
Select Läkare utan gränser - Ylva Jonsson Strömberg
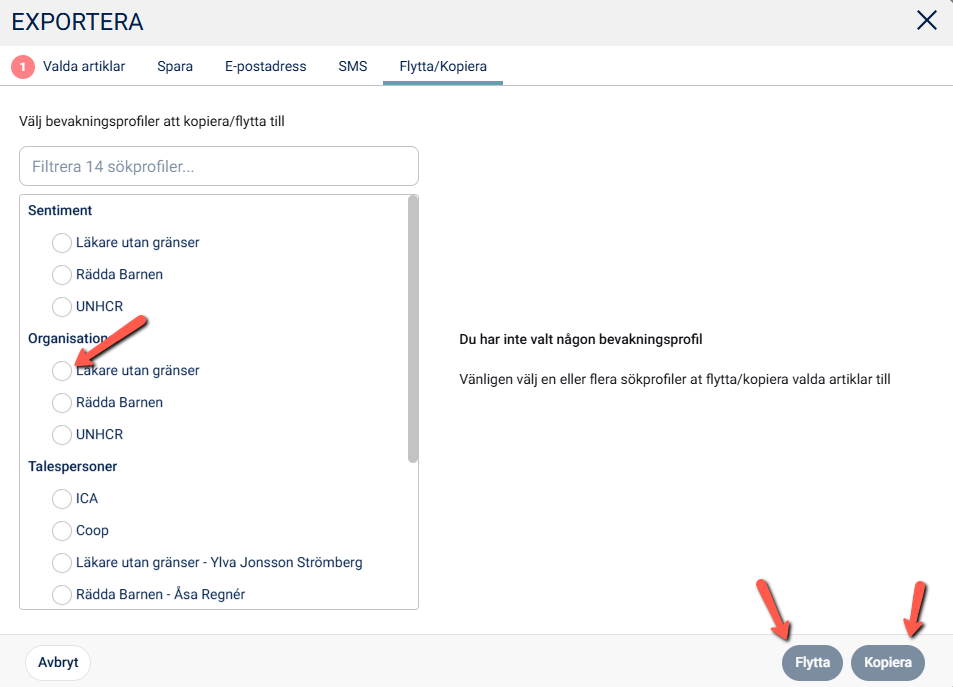pyautogui.click(x=61, y=562)
